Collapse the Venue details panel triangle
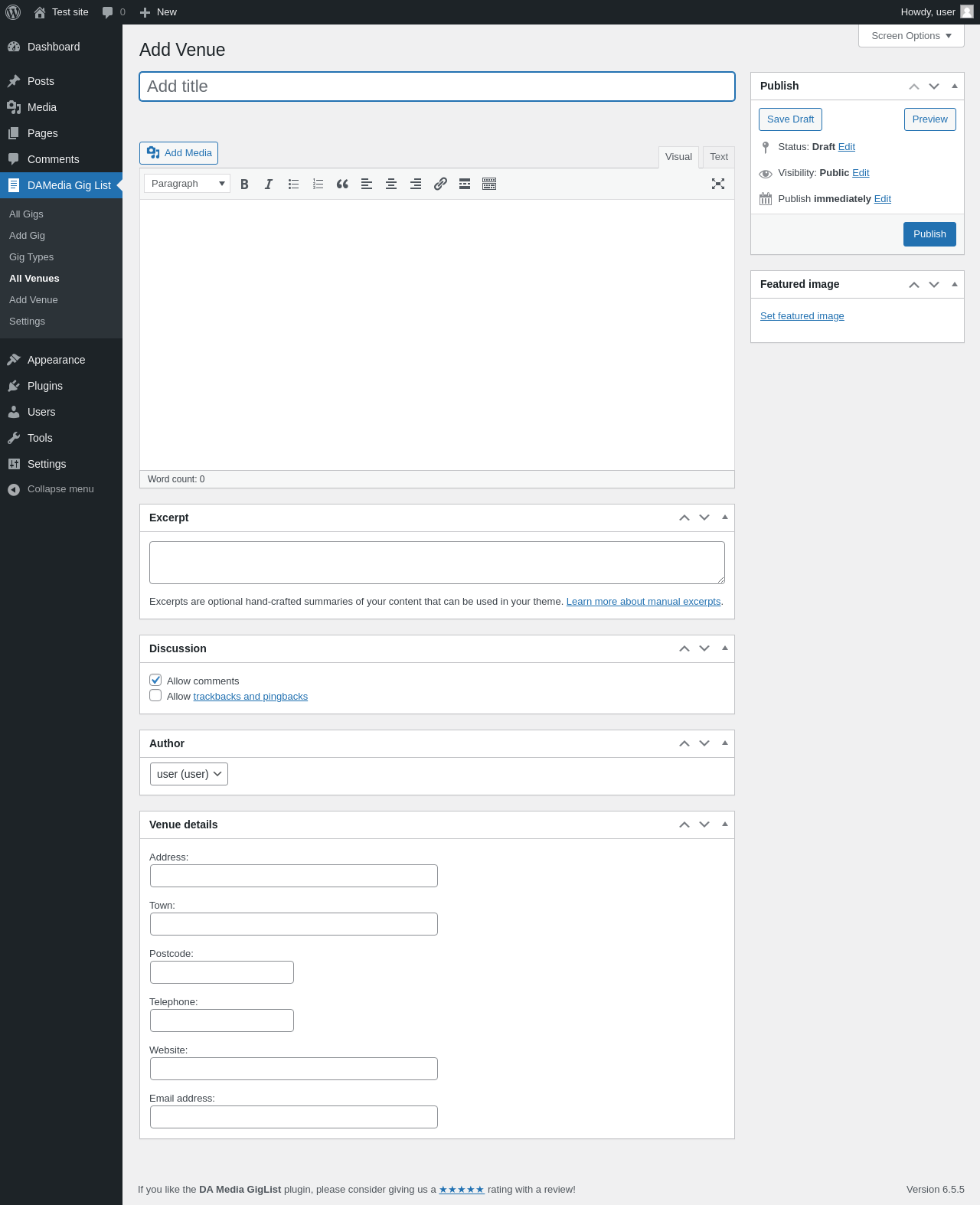Screen dimensions: 980x1205 pos(725,825)
